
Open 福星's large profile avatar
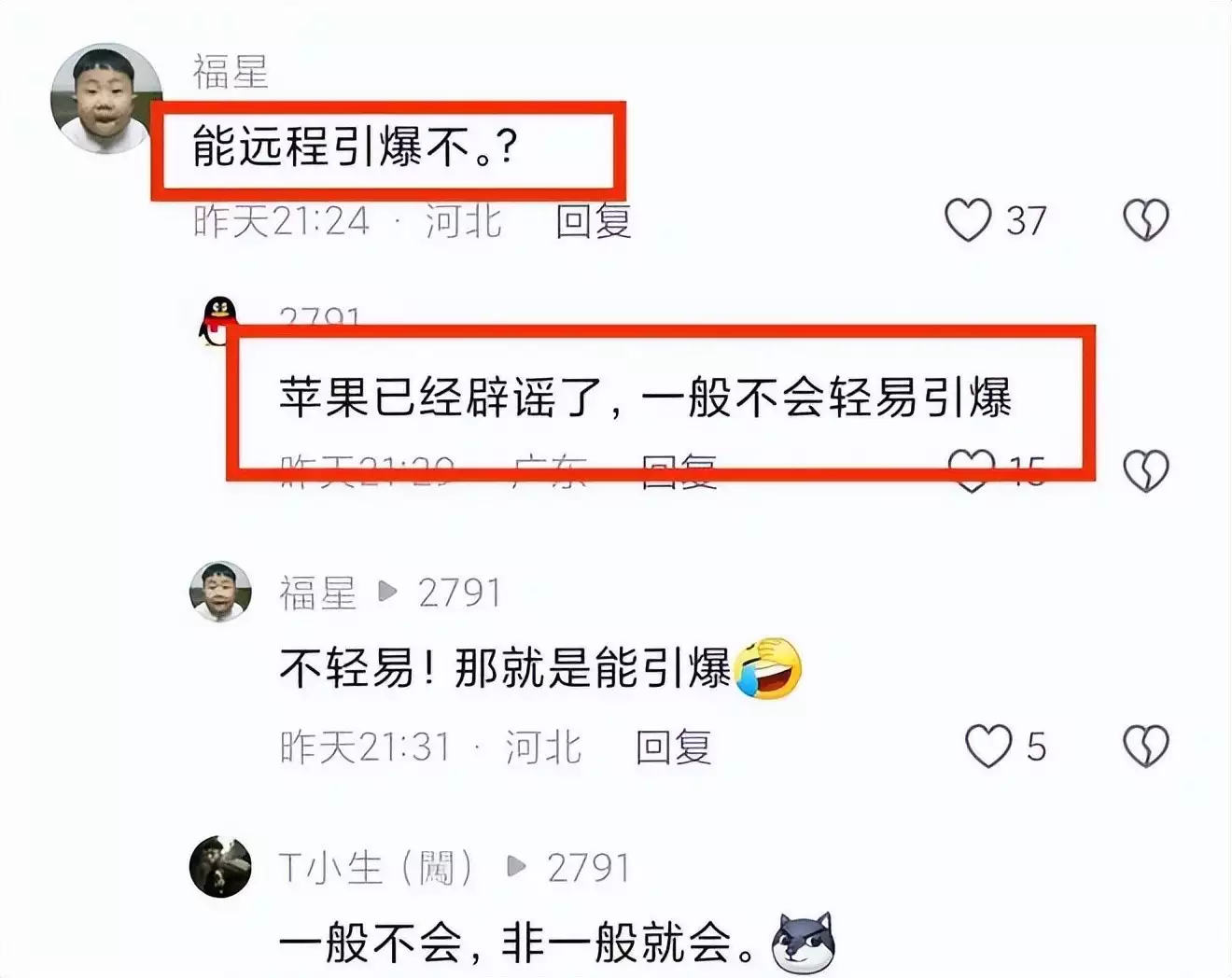pos(105,98)
